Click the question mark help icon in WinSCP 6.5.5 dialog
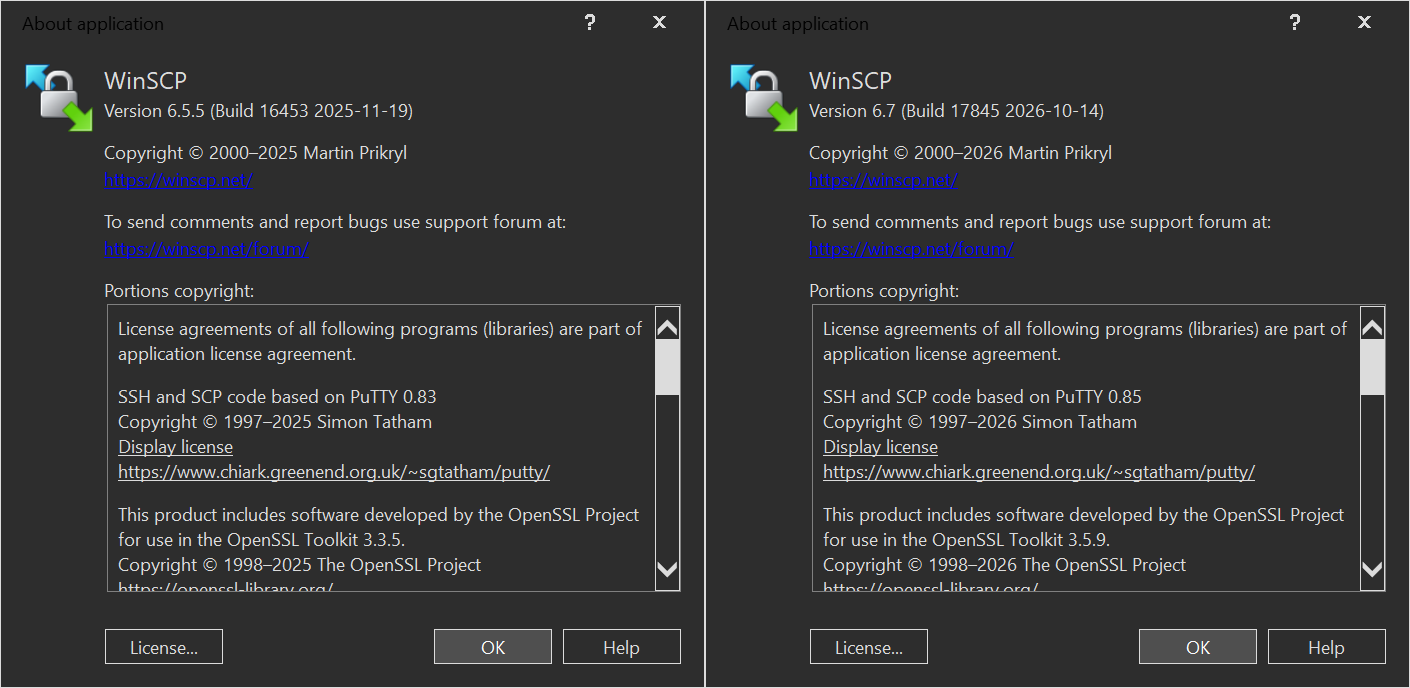 [x=590, y=23]
